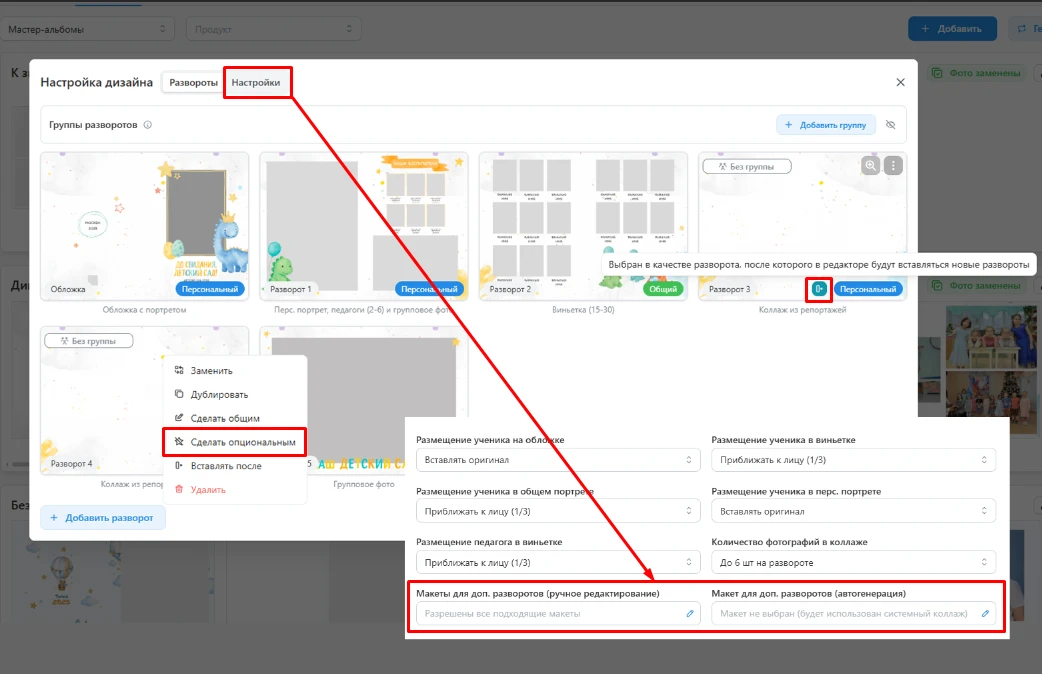The width and height of the screenshot is (1042, 674).
Task: Select the Обложка spread thumbnail
Action: coord(144,226)
